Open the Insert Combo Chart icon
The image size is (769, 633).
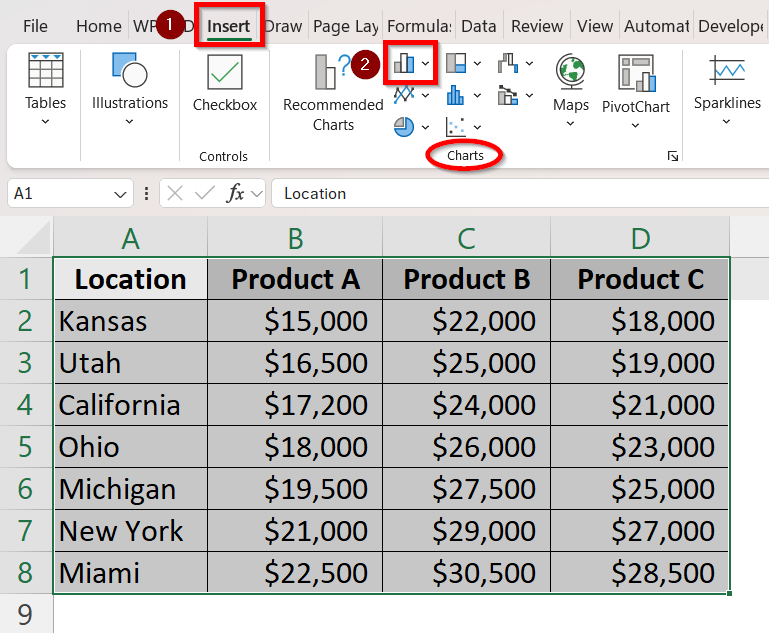pyautogui.click(x=508, y=96)
